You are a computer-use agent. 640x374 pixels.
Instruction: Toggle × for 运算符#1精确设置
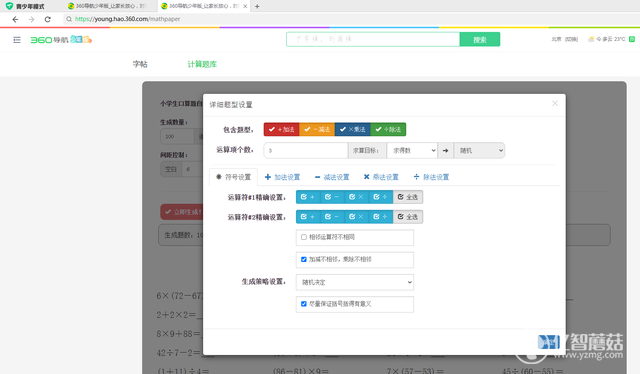(x=356, y=197)
